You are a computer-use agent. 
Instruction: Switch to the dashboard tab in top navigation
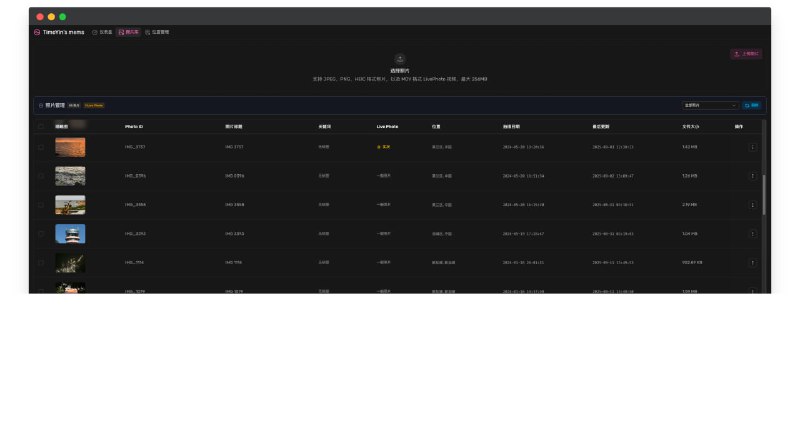(102, 32)
